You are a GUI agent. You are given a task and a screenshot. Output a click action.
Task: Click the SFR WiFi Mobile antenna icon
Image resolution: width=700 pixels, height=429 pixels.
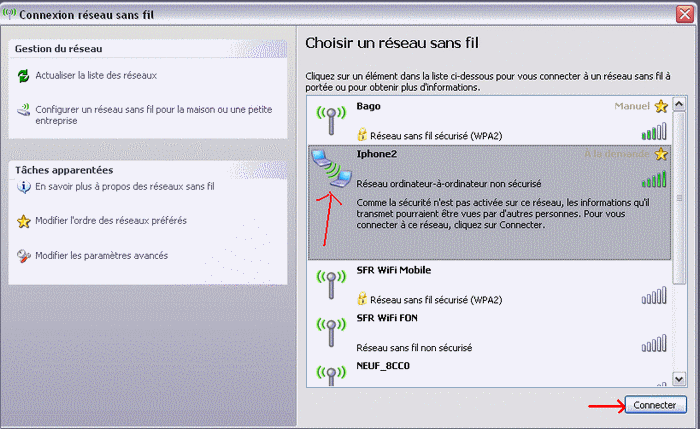(331, 285)
